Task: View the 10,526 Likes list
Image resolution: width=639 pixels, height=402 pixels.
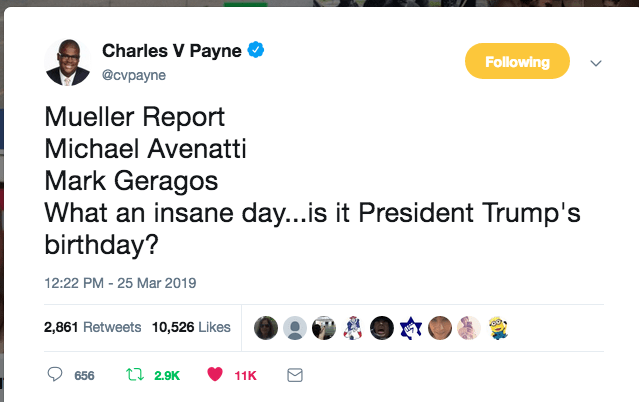Action: click(x=191, y=327)
